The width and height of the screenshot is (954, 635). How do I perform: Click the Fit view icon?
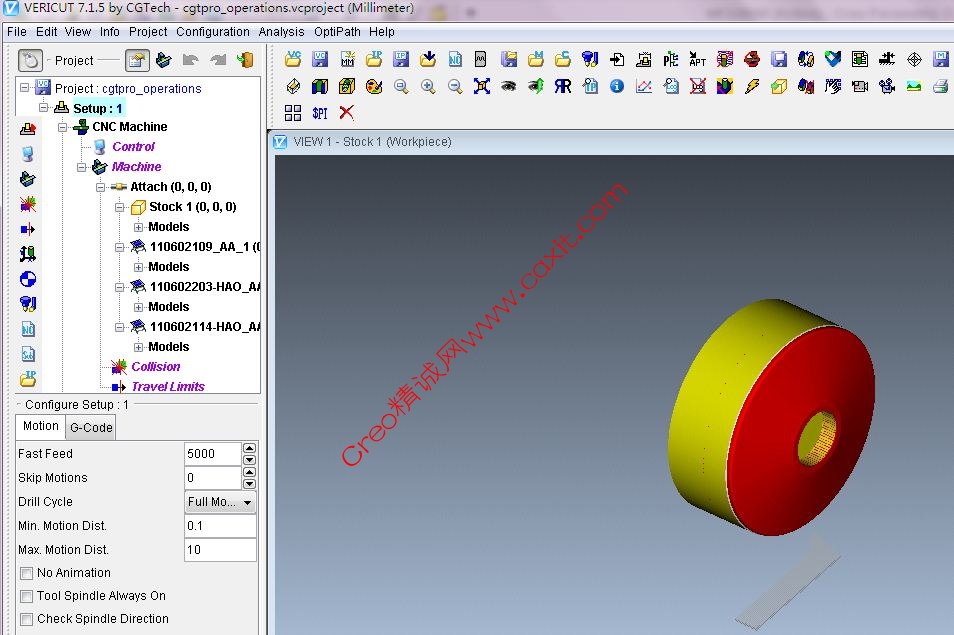point(482,87)
